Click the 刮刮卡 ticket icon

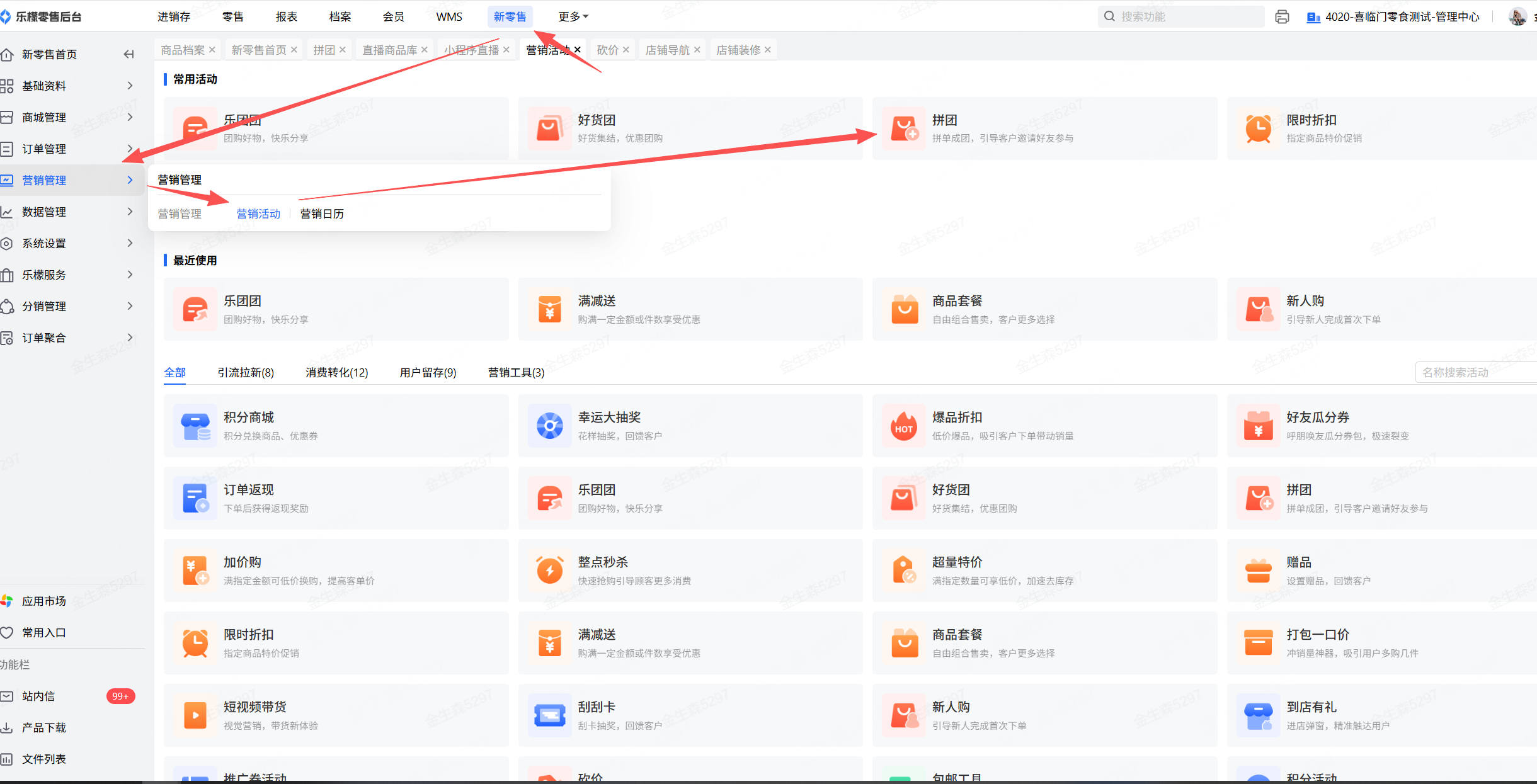(x=549, y=715)
